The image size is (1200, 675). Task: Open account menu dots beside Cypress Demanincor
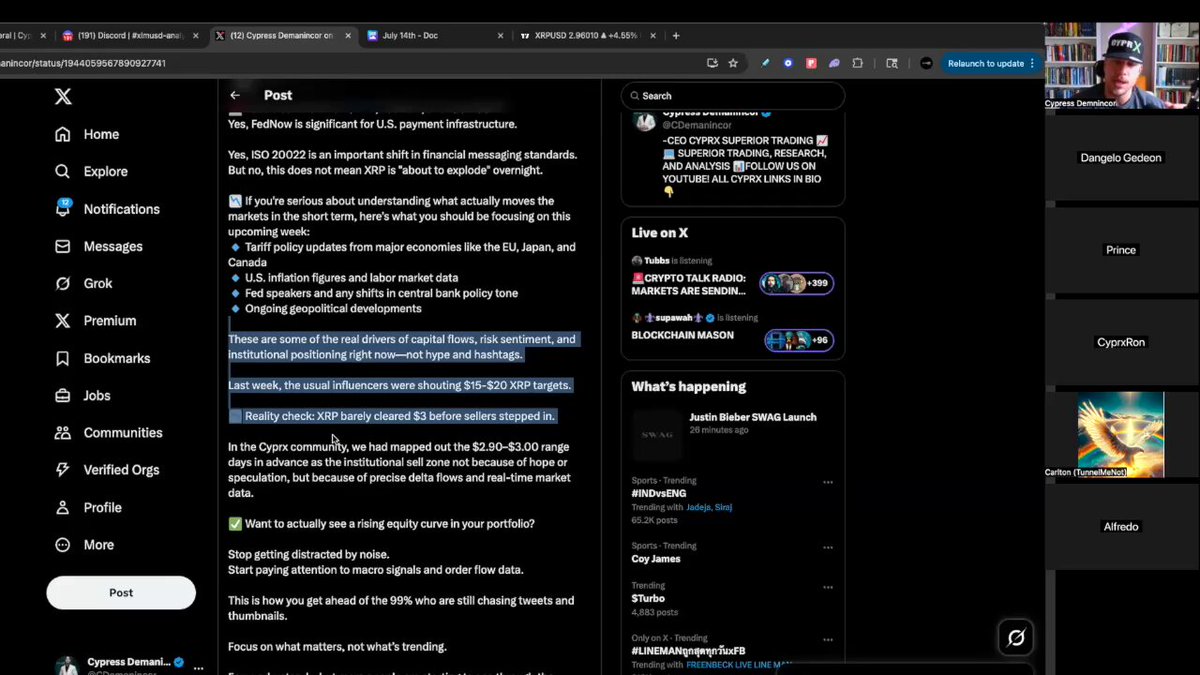[198, 667]
